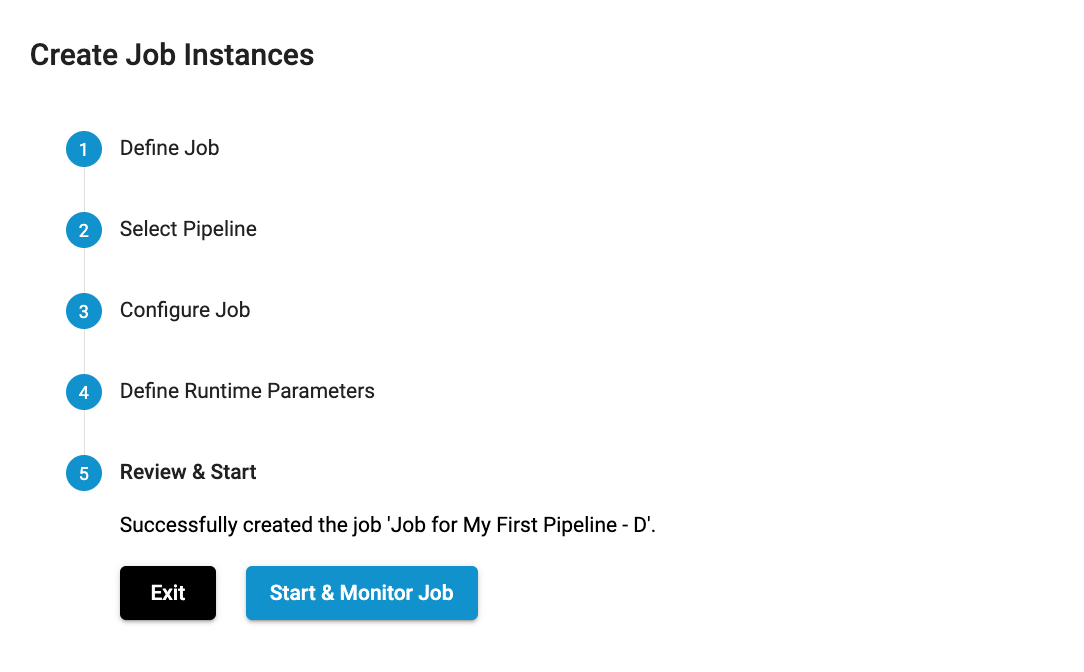Go to the Configure Job step
Screen dimensions: 1084x672
[185, 310]
